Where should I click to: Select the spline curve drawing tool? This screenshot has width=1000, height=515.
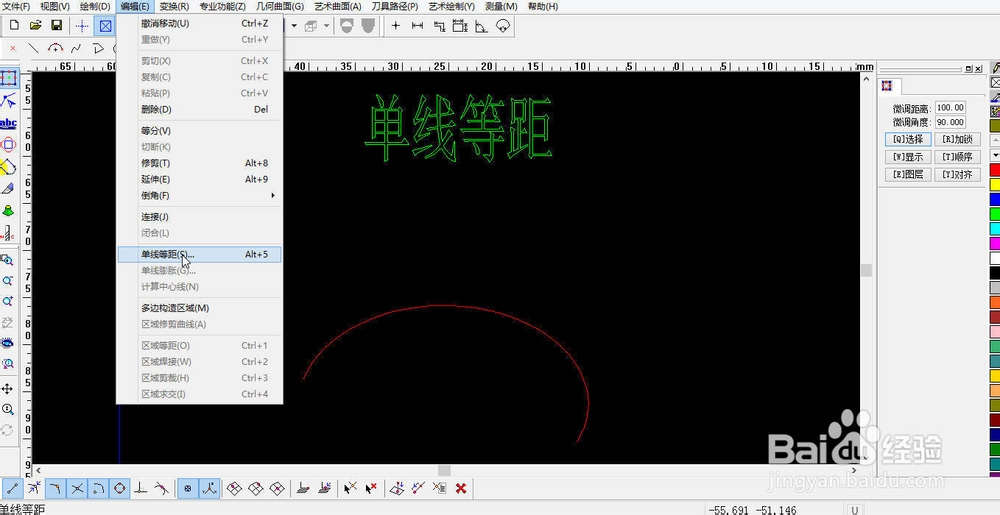coord(77,48)
